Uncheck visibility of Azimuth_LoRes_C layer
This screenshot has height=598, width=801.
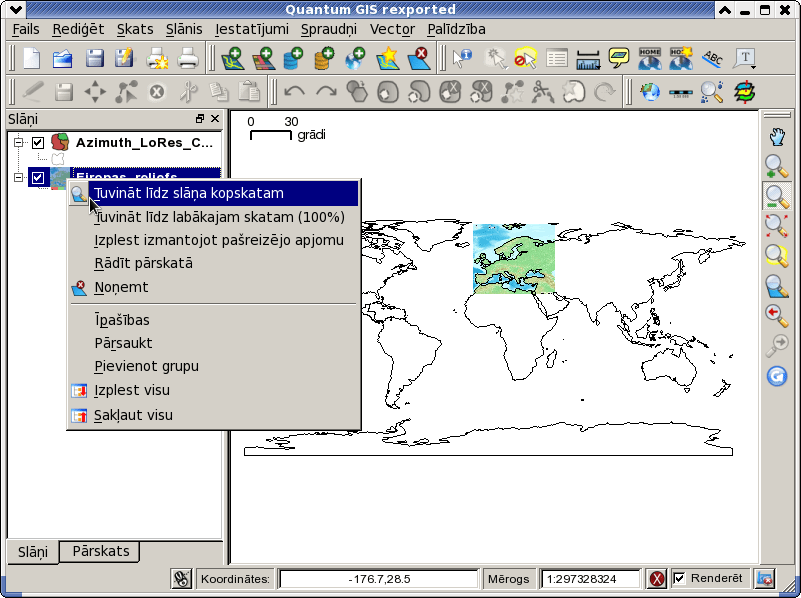[38, 142]
